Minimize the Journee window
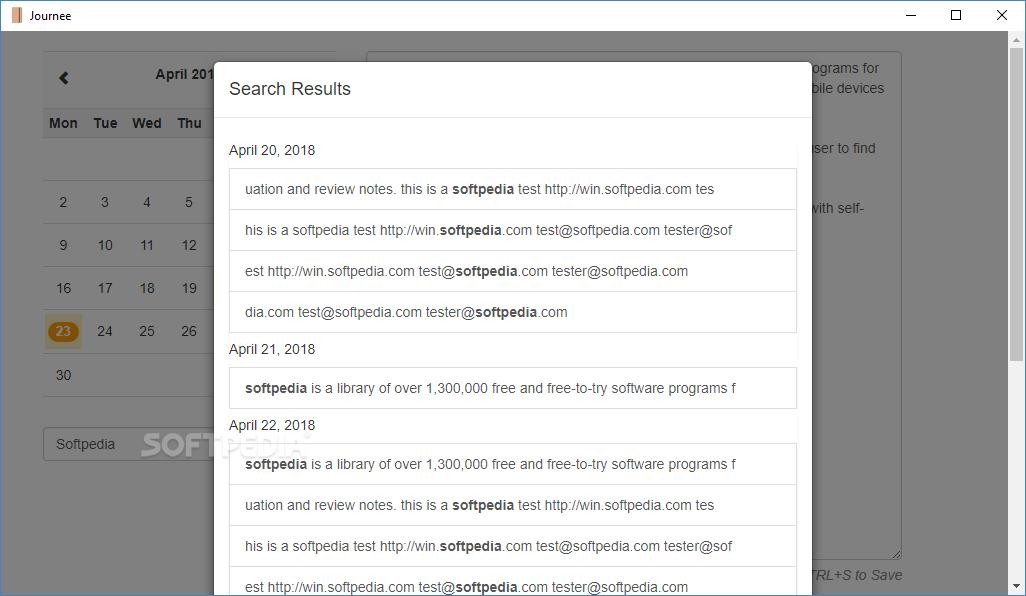 (x=911, y=15)
